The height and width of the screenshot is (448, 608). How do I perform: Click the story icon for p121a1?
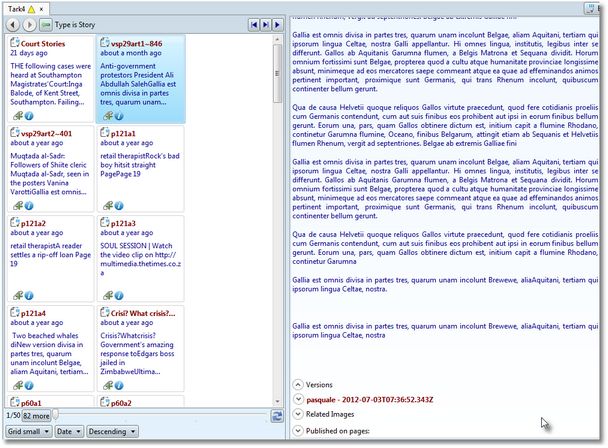tap(105, 132)
